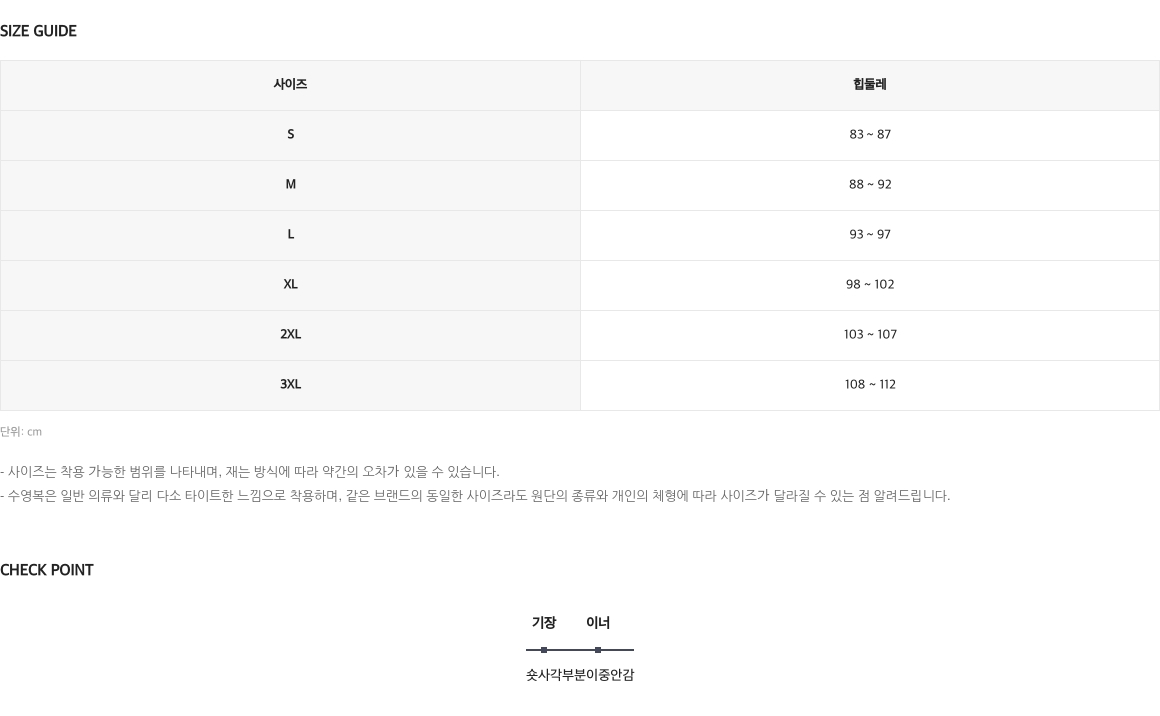
Task: Click the 힙둘레 column header
Action: click(x=869, y=85)
